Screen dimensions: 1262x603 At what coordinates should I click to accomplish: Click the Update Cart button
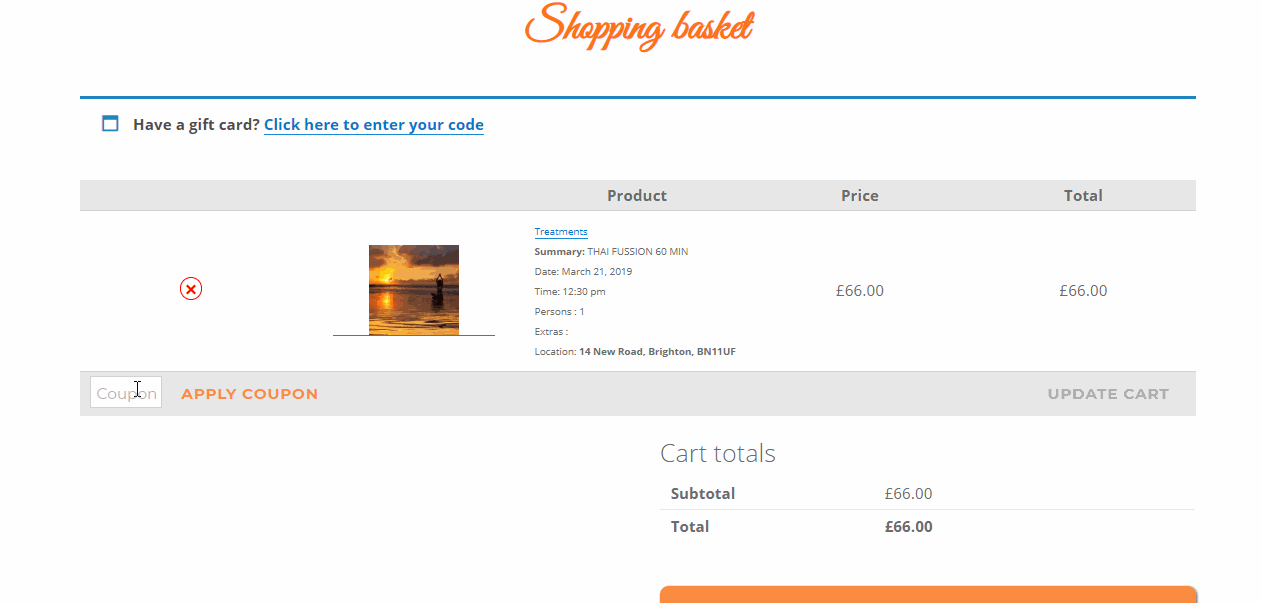(x=1108, y=394)
